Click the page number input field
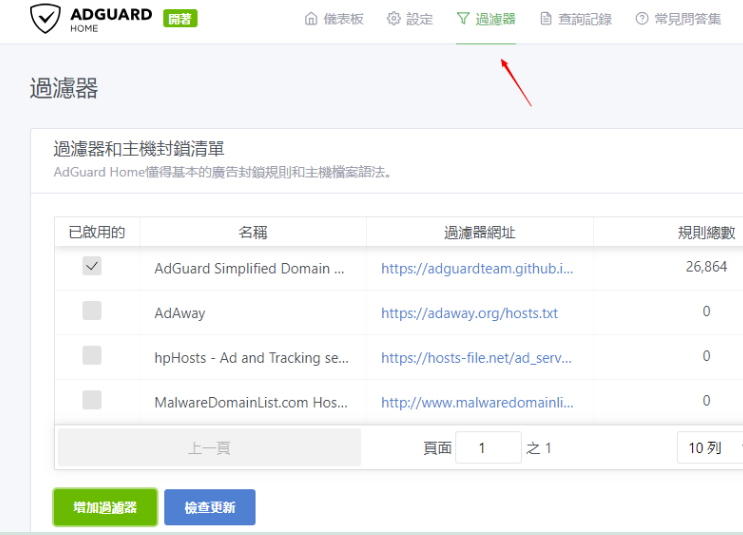 click(489, 448)
